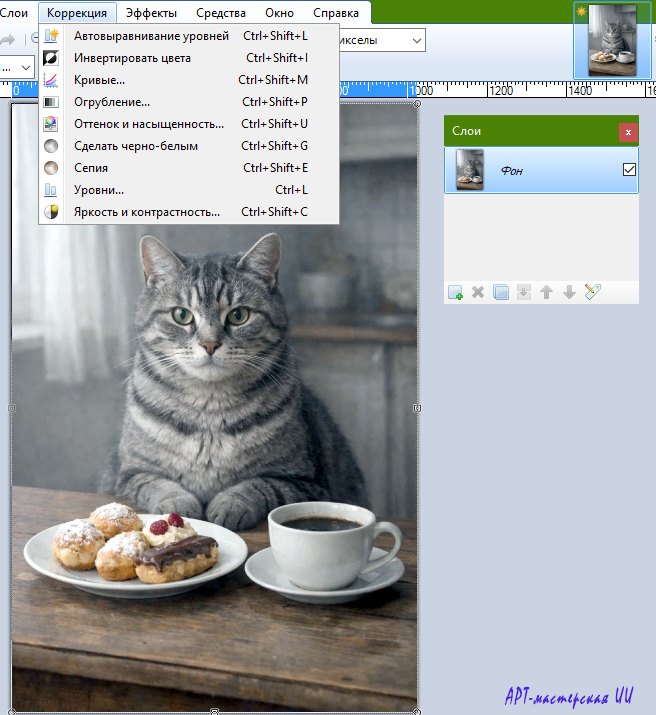Screen dimensions: 656x715
Task: Click the Redo arrow in toolbar
Action: pos(7,40)
